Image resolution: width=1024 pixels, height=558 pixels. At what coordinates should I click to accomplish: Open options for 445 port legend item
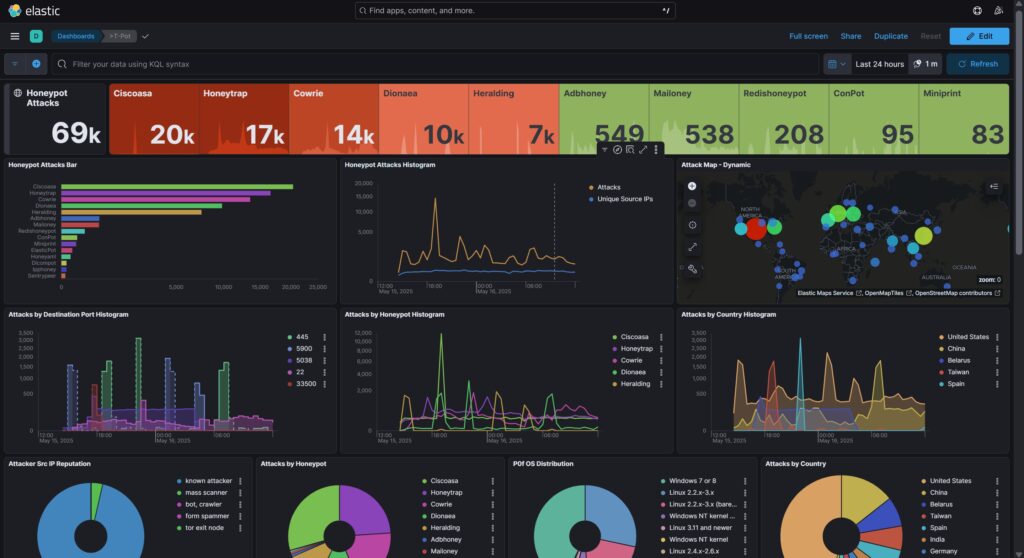click(x=325, y=337)
